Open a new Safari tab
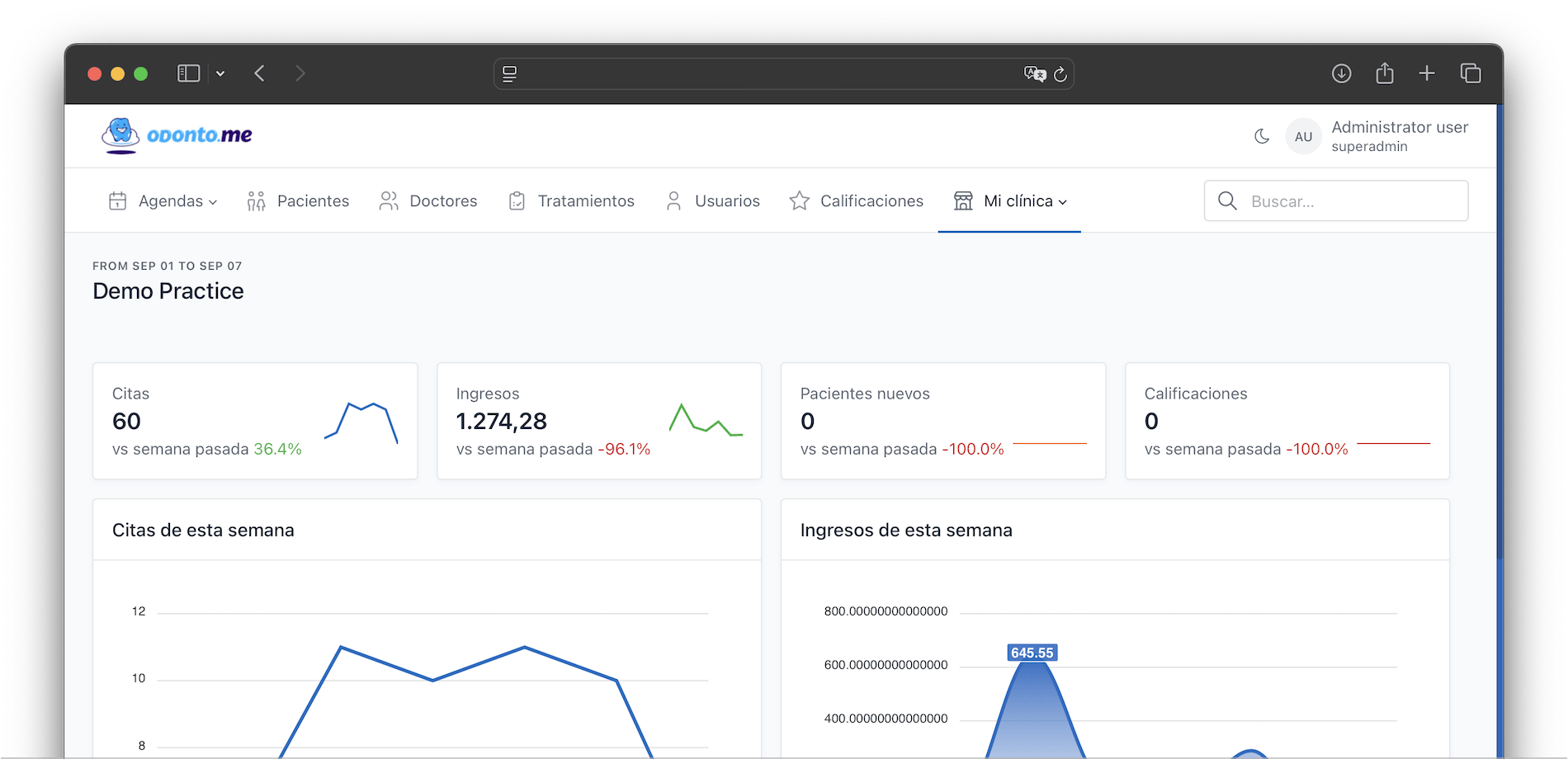 1427,73
